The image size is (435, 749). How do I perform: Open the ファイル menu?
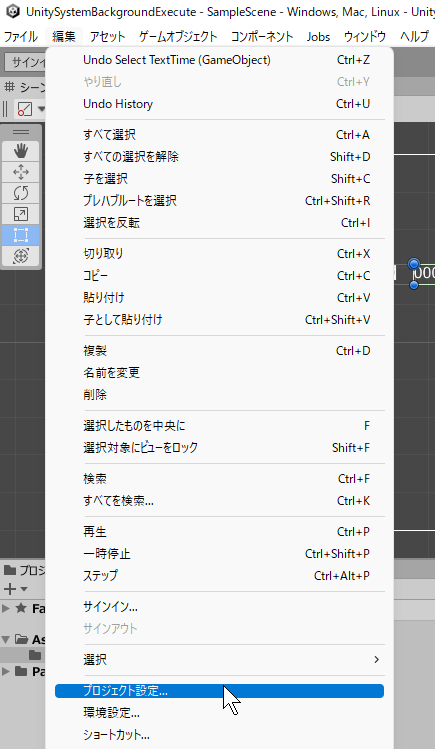(21, 36)
